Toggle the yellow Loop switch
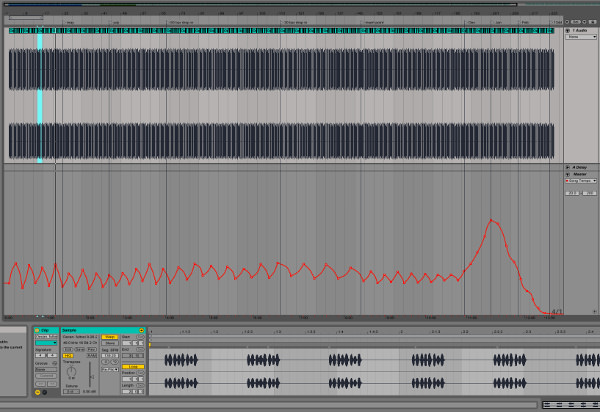Viewport: 600px width, 412px height. coord(133,366)
